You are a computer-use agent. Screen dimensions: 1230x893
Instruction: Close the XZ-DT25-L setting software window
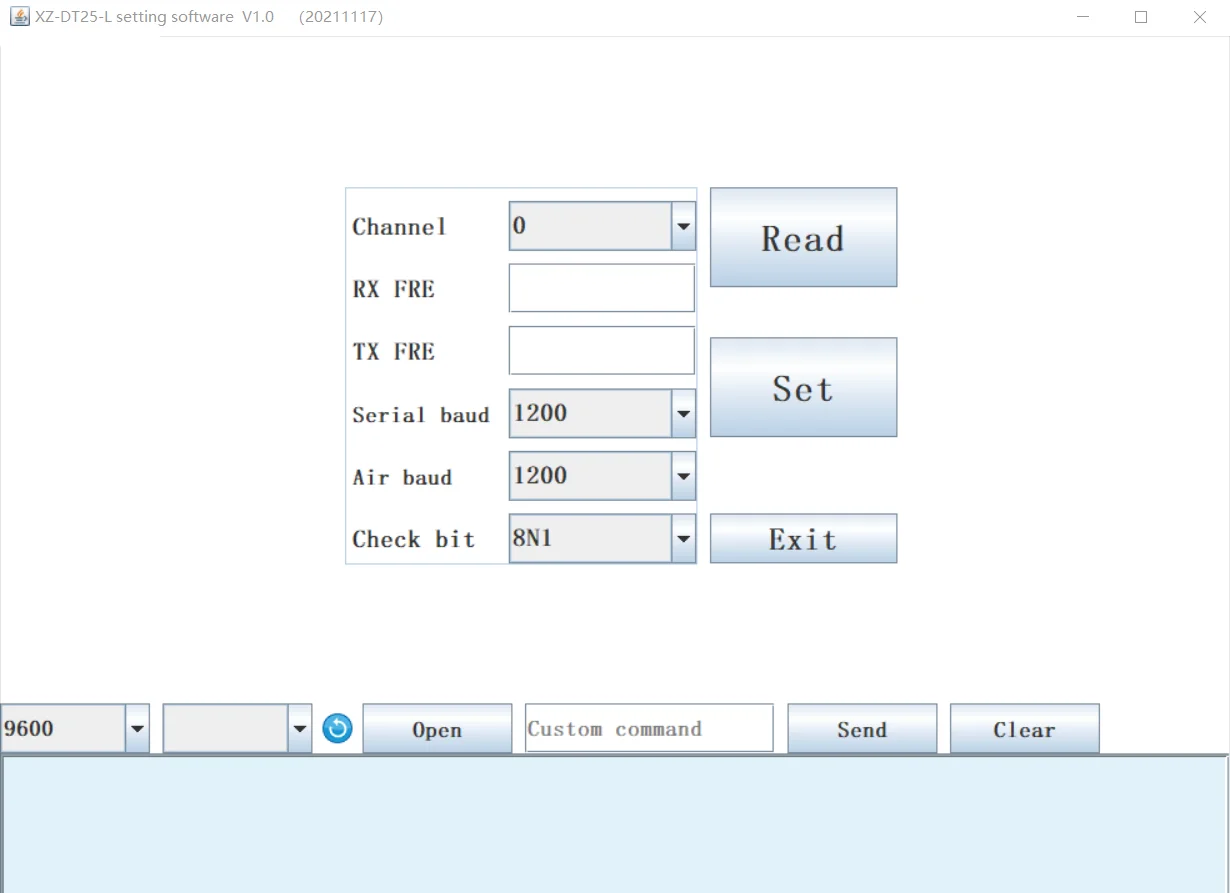click(1200, 17)
